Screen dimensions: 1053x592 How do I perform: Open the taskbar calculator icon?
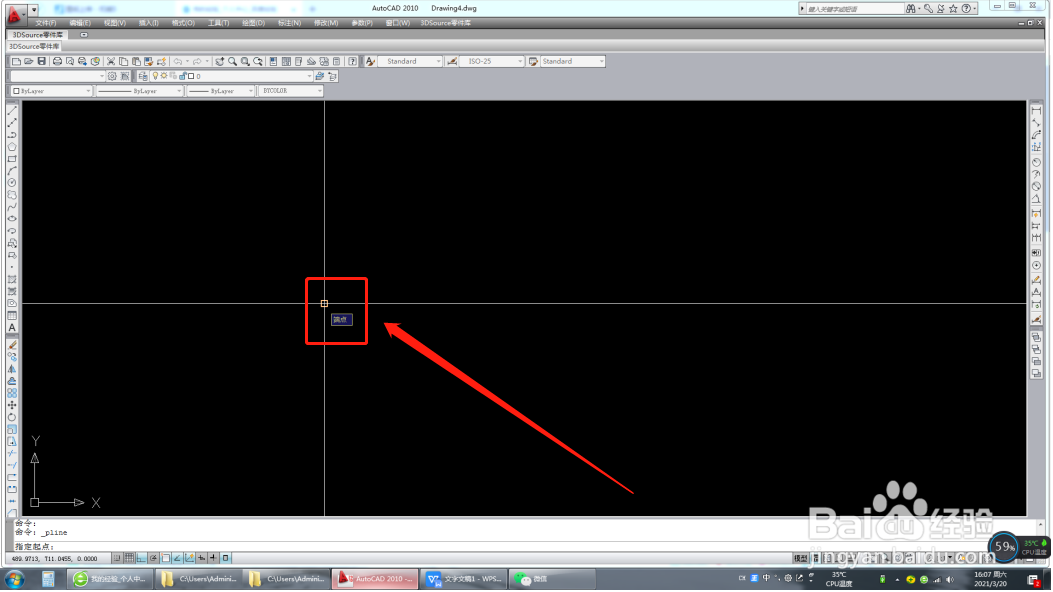pyautogui.click(x=48, y=579)
